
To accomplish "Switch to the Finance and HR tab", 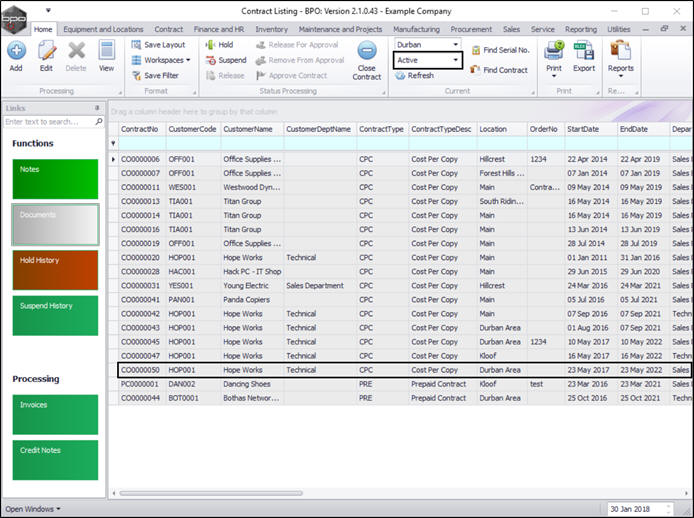I will (x=219, y=30).
